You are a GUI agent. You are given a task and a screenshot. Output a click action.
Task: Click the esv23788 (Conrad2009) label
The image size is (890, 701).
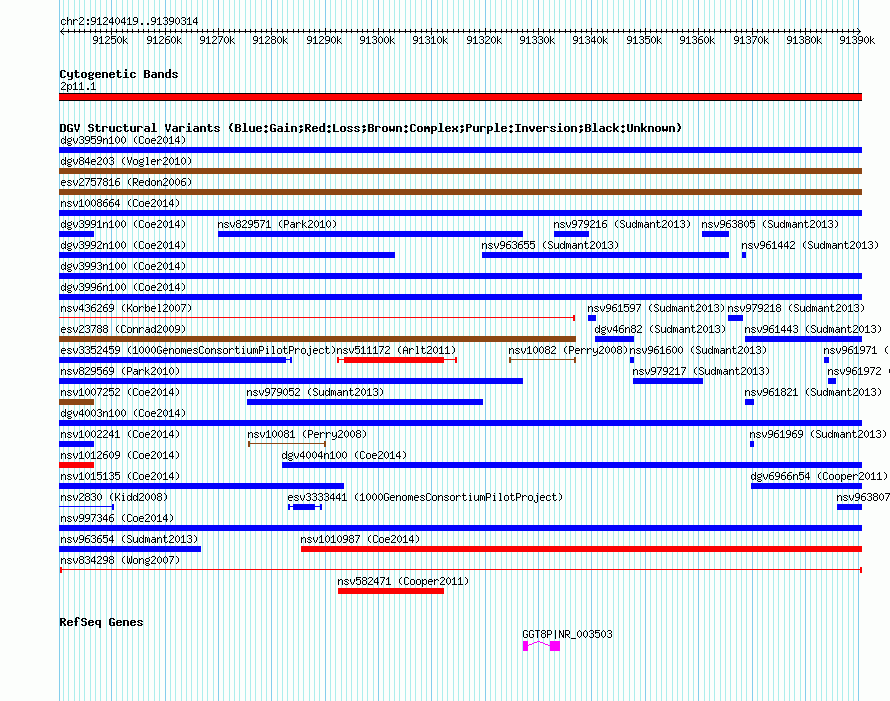tap(123, 329)
